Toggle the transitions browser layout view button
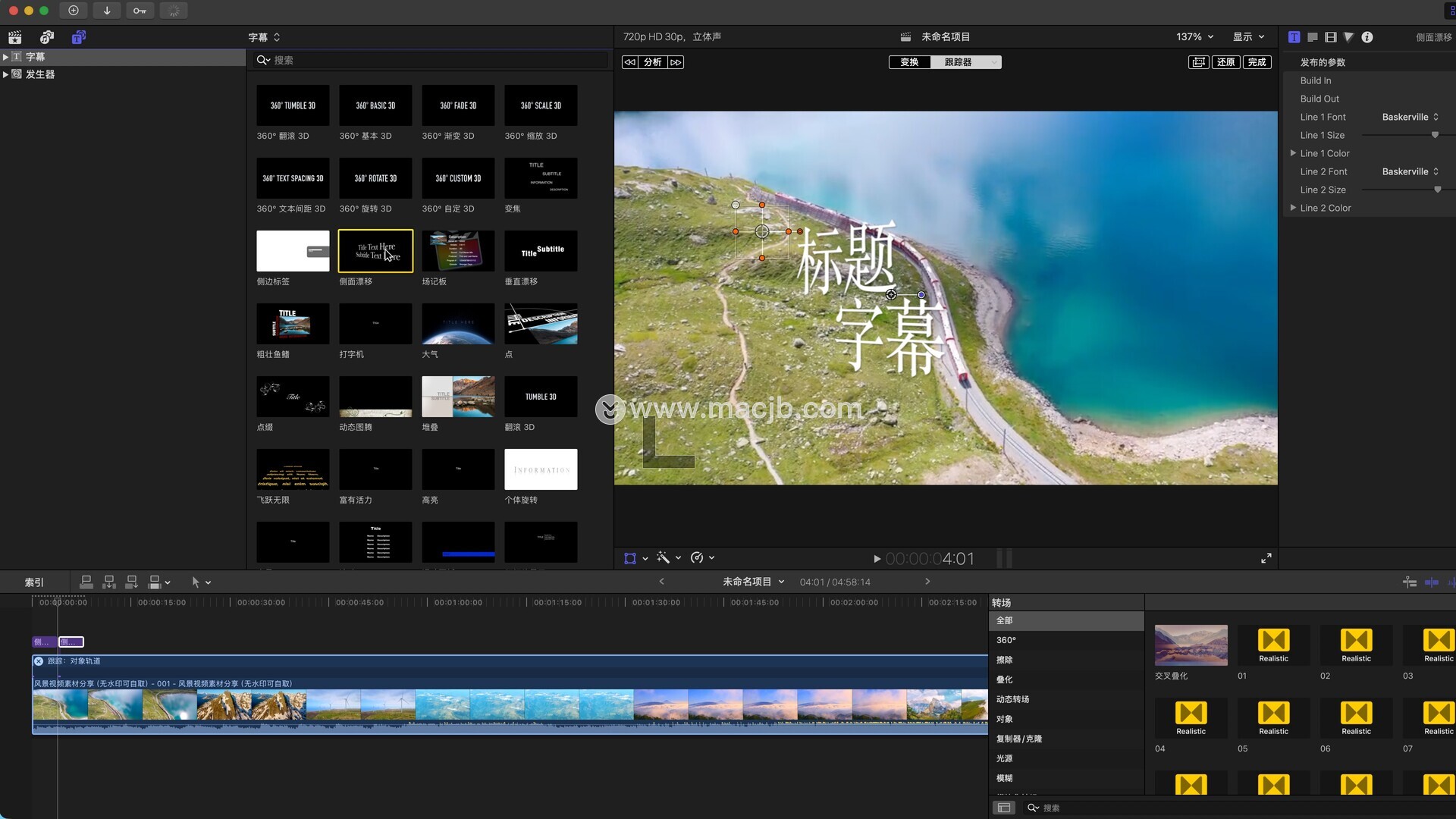This screenshot has height=819, width=1456. pyautogui.click(x=1003, y=808)
